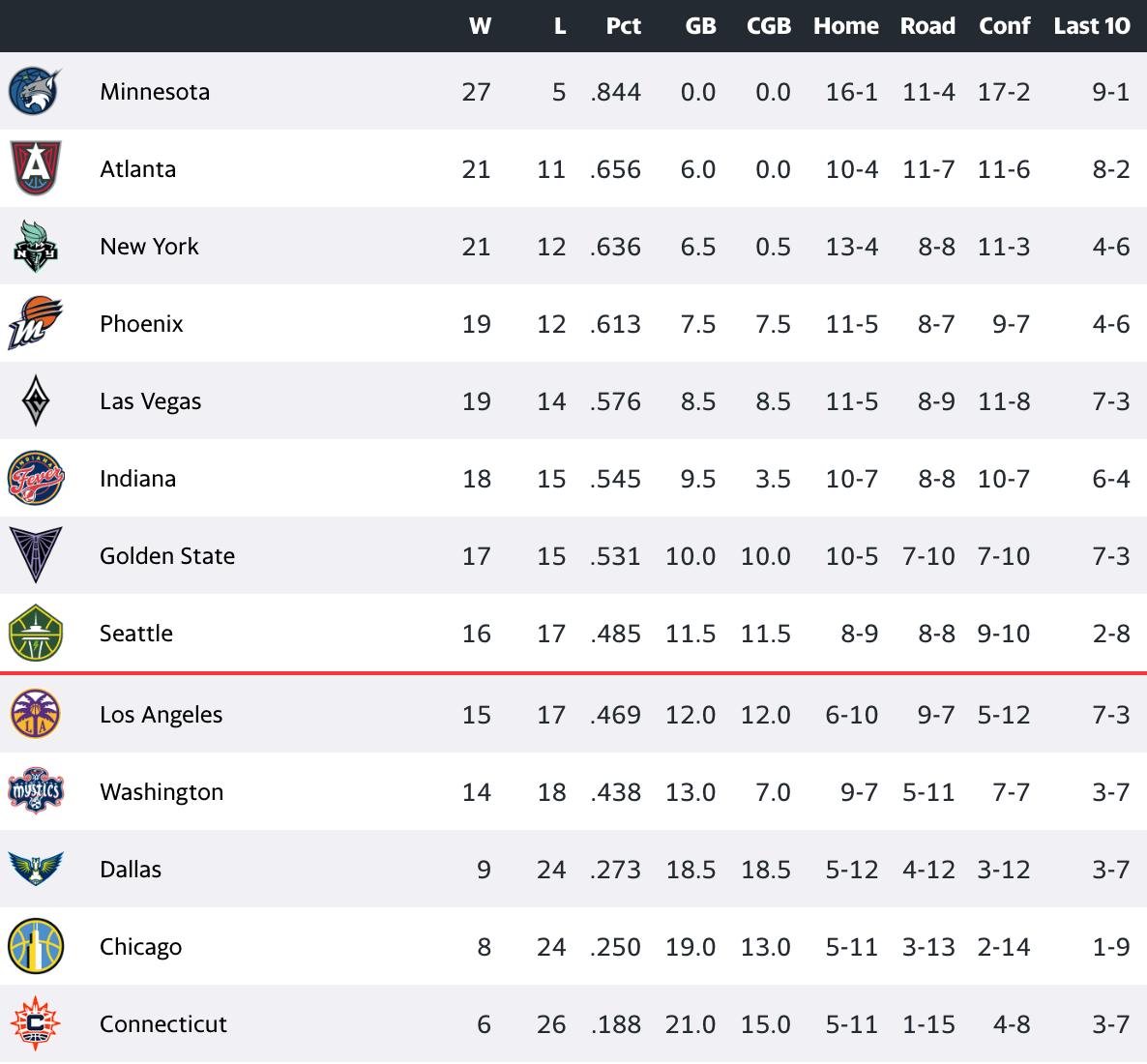
Task: Click the Golden State Valkyries logo
Action: pos(35,554)
